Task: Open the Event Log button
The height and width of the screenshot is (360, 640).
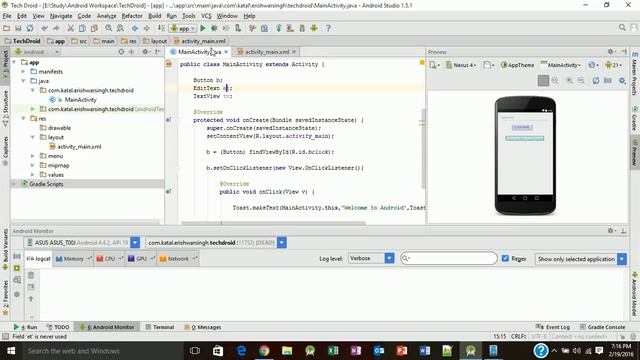Action: (553, 327)
